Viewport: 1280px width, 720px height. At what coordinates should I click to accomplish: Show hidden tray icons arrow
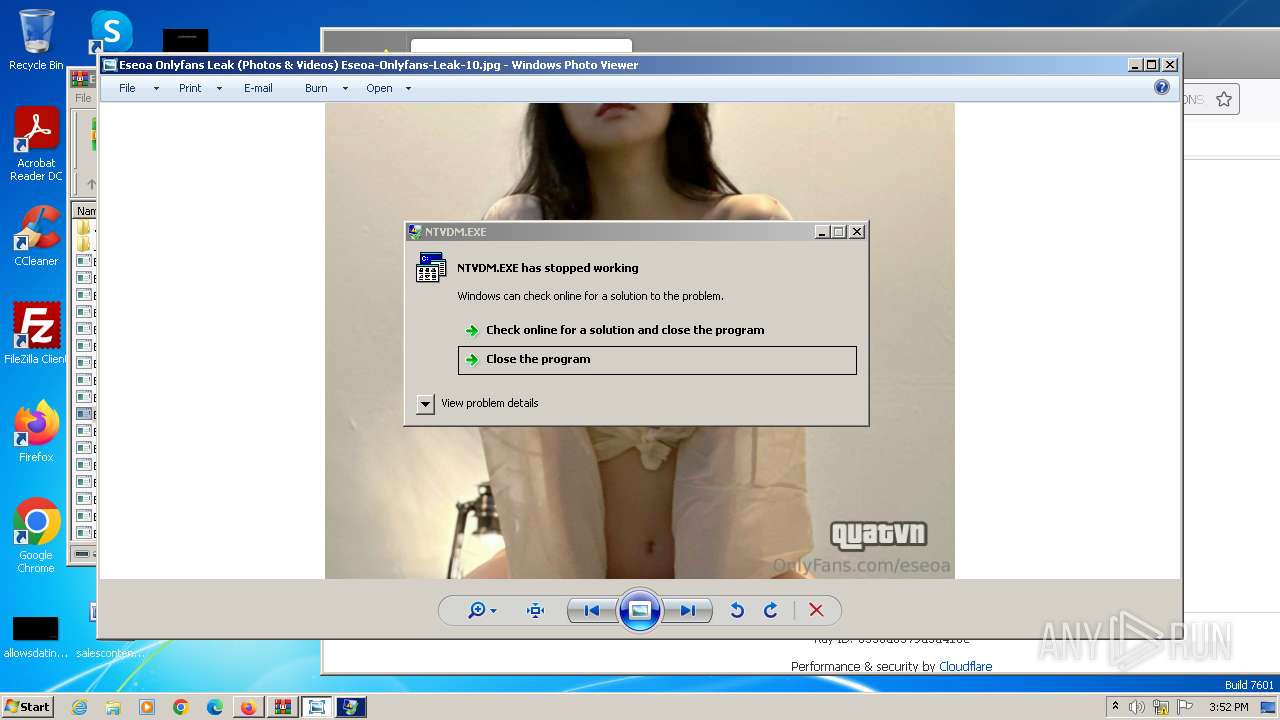pos(1115,707)
